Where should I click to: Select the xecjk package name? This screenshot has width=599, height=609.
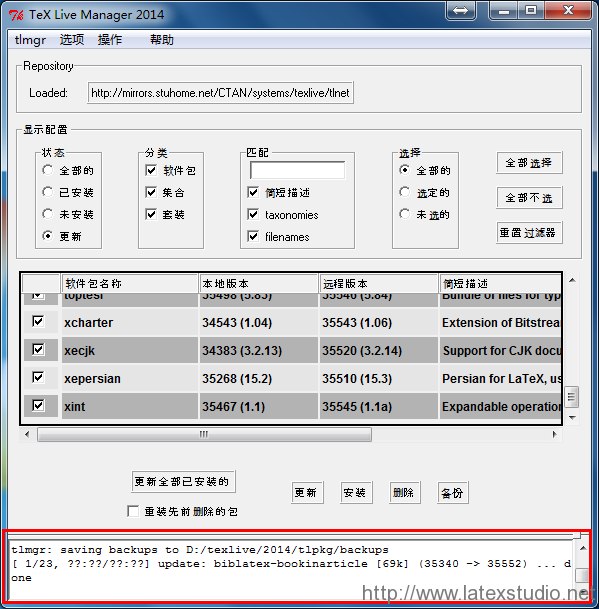pos(80,351)
